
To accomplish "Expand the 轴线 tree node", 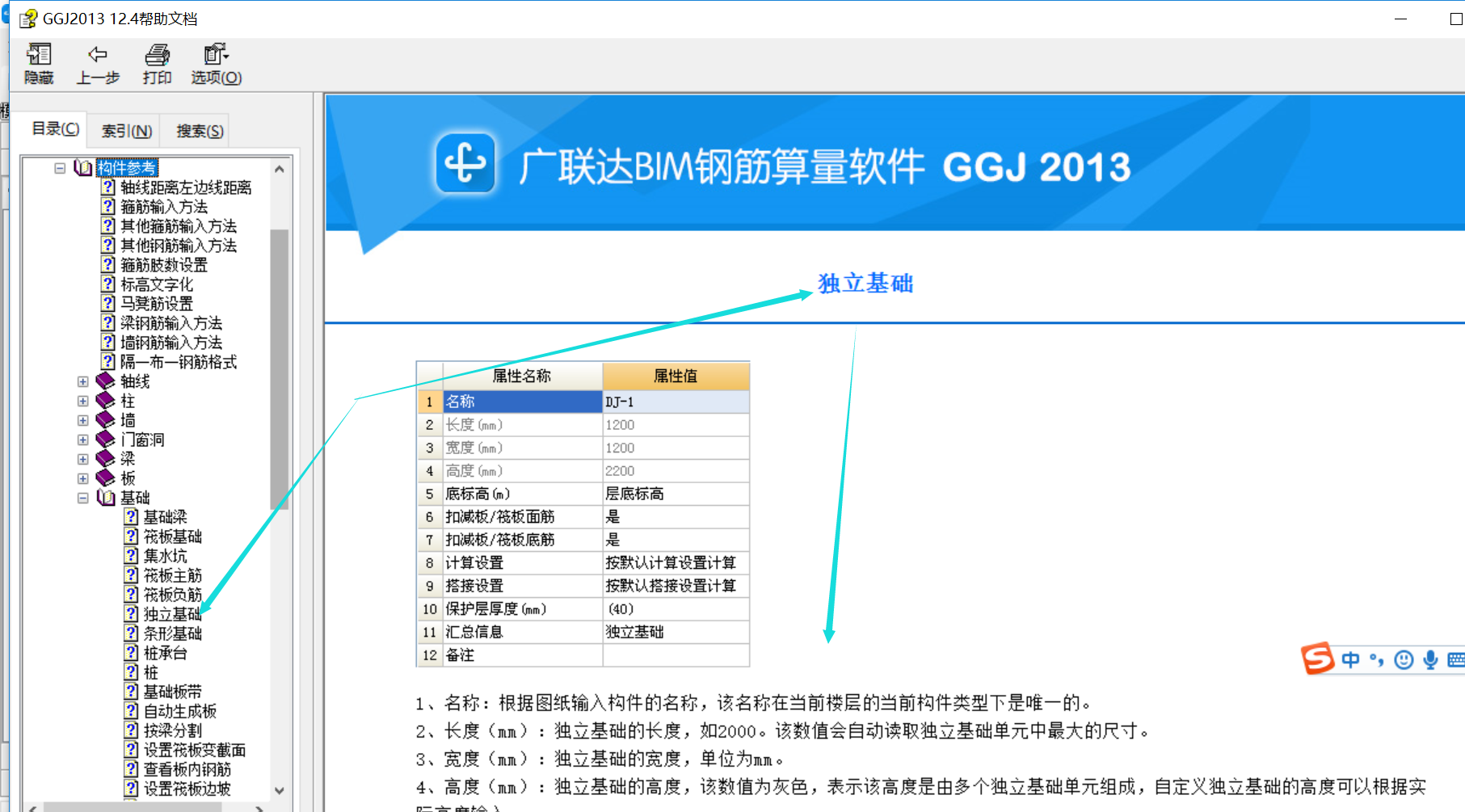I will [83, 381].
